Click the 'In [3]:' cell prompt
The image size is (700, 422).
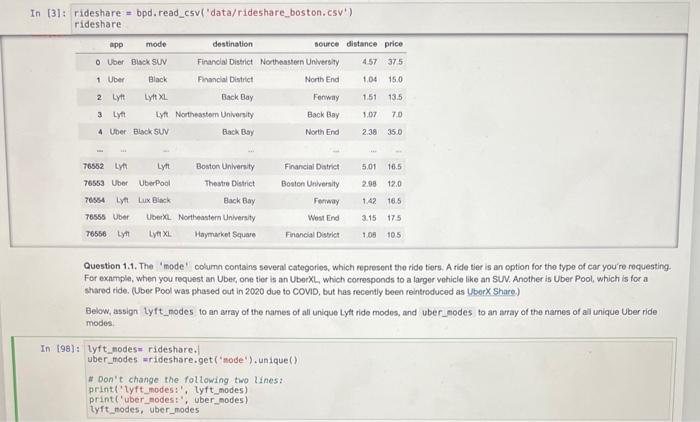48,13
